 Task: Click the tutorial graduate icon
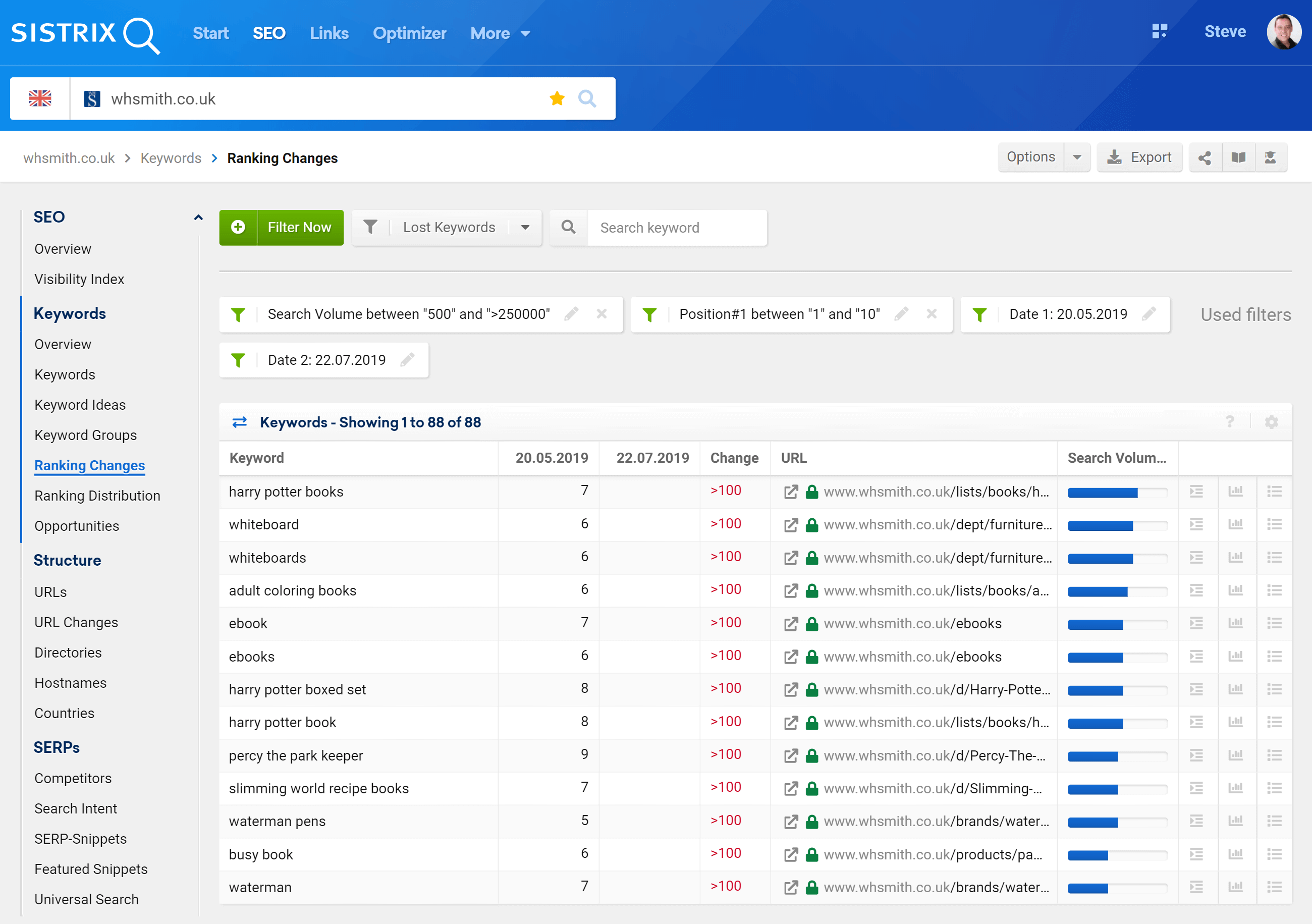click(x=1270, y=158)
